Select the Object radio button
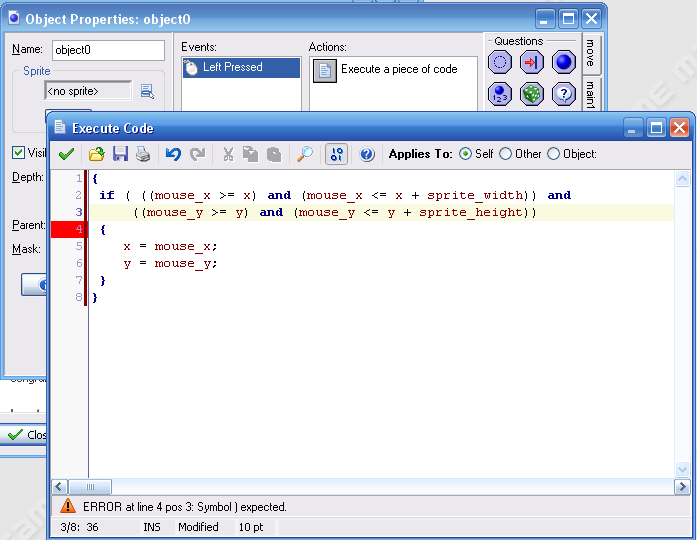Viewport: 697px width, 540px height. click(x=553, y=154)
